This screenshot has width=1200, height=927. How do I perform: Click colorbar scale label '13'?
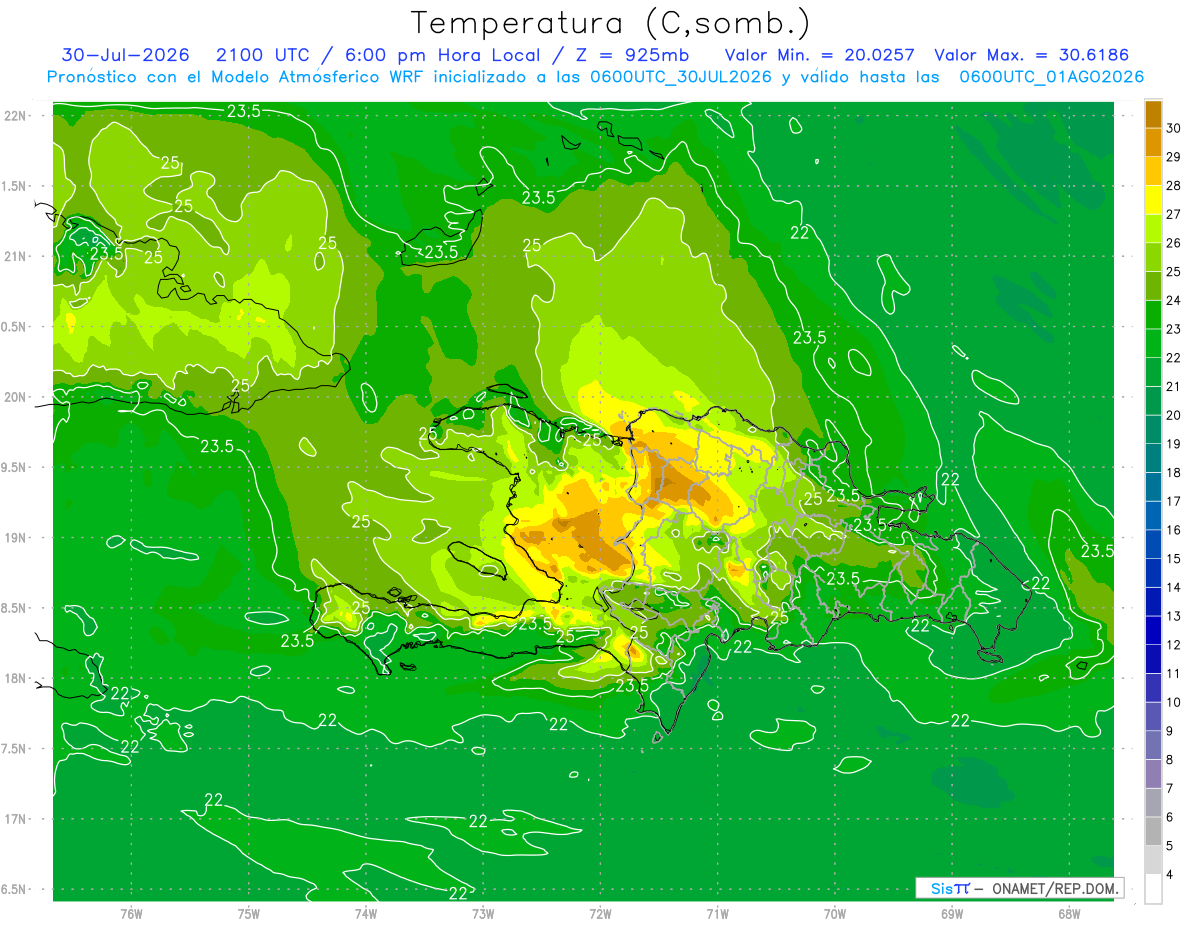[1173, 616]
